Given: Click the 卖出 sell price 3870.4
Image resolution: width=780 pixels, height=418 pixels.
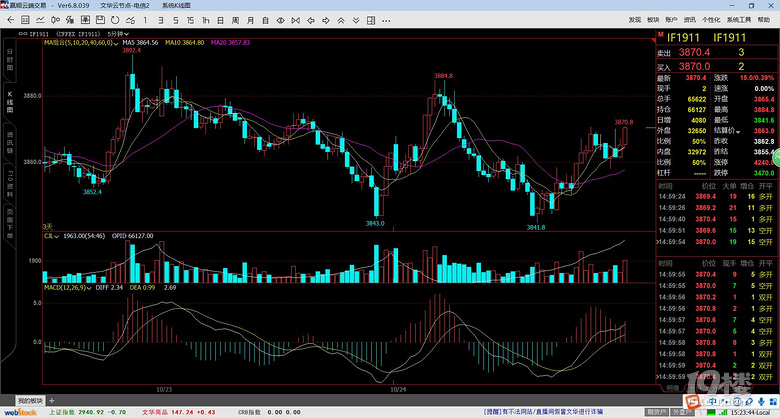Looking at the screenshot, I should pos(694,52).
